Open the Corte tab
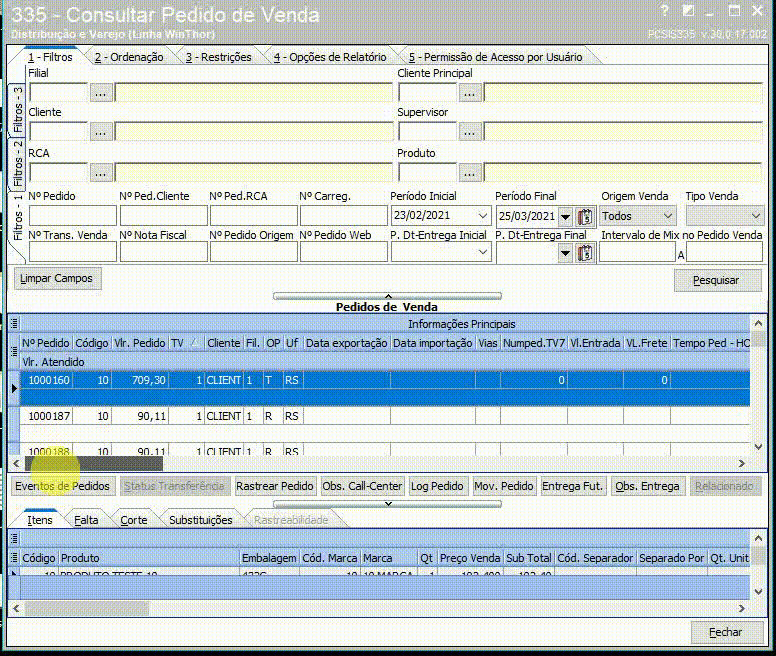 (x=134, y=520)
